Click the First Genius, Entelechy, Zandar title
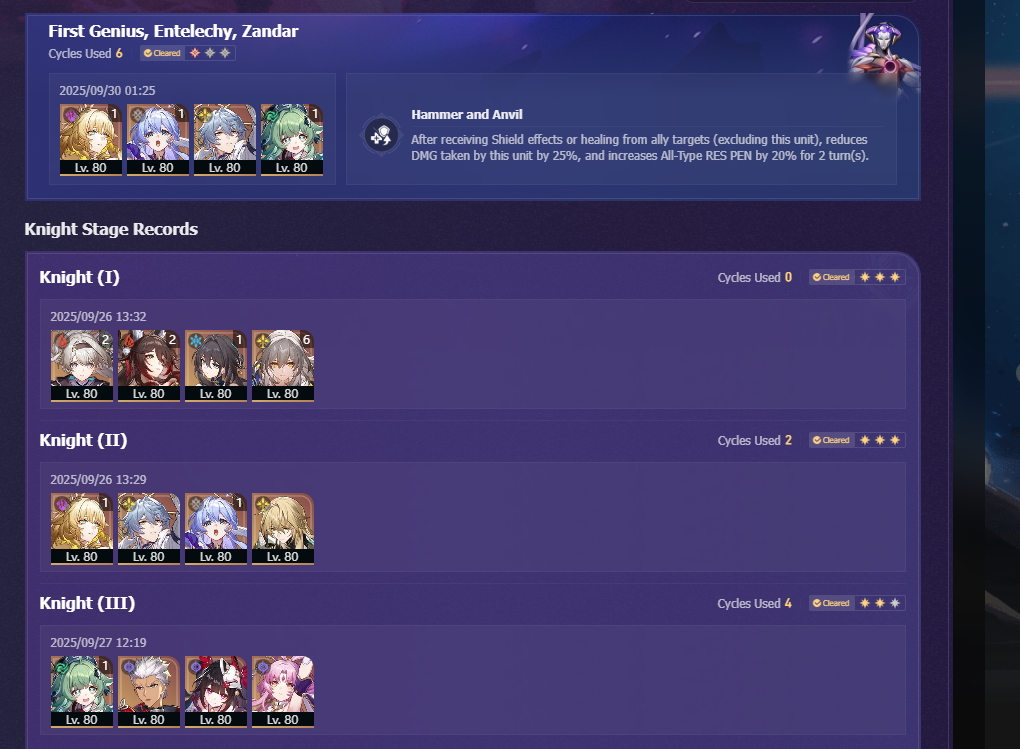Viewport: 1020px width, 749px height. [x=173, y=31]
